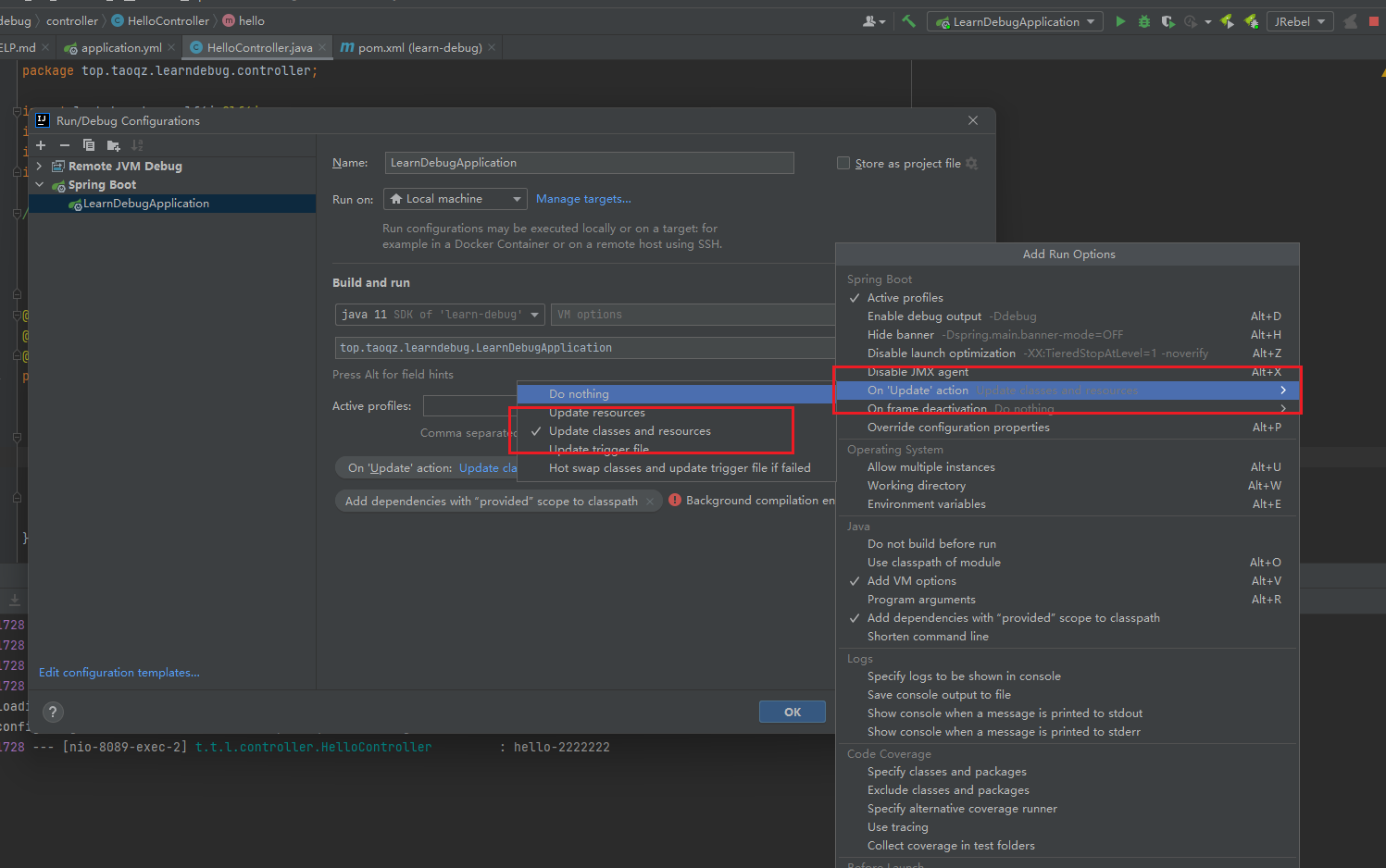The height and width of the screenshot is (868, 1386).
Task: Select 'Update classes and resources' option
Action: pos(676,431)
